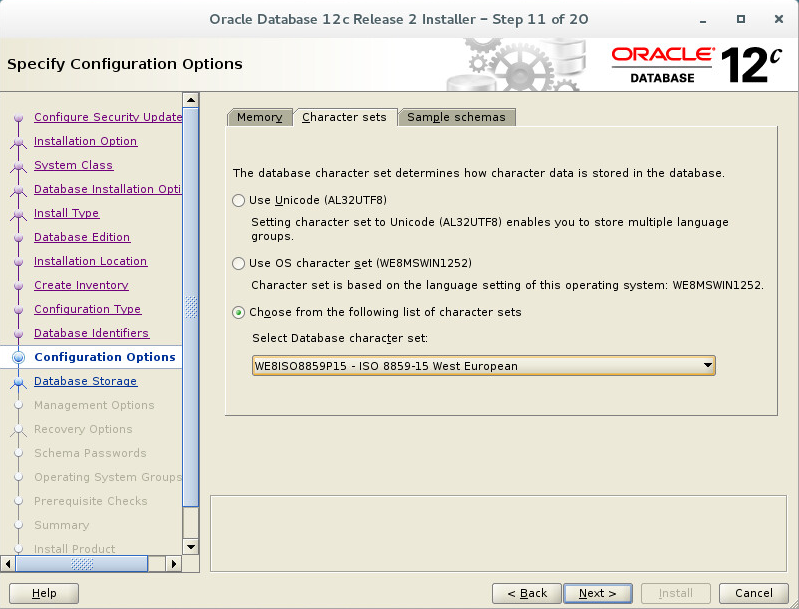Click the disabled Schema Passwords step
799x609 pixels.
[90, 453]
